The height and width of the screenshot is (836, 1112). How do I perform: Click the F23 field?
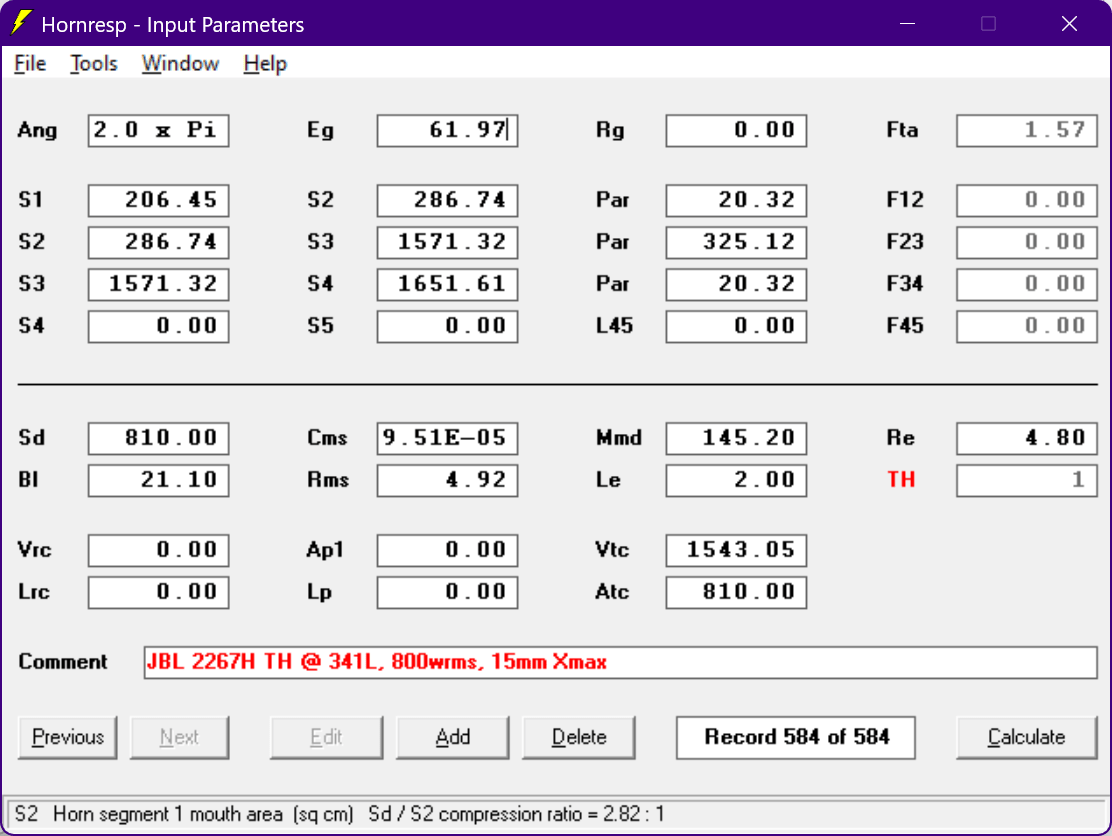point(1026,242)
